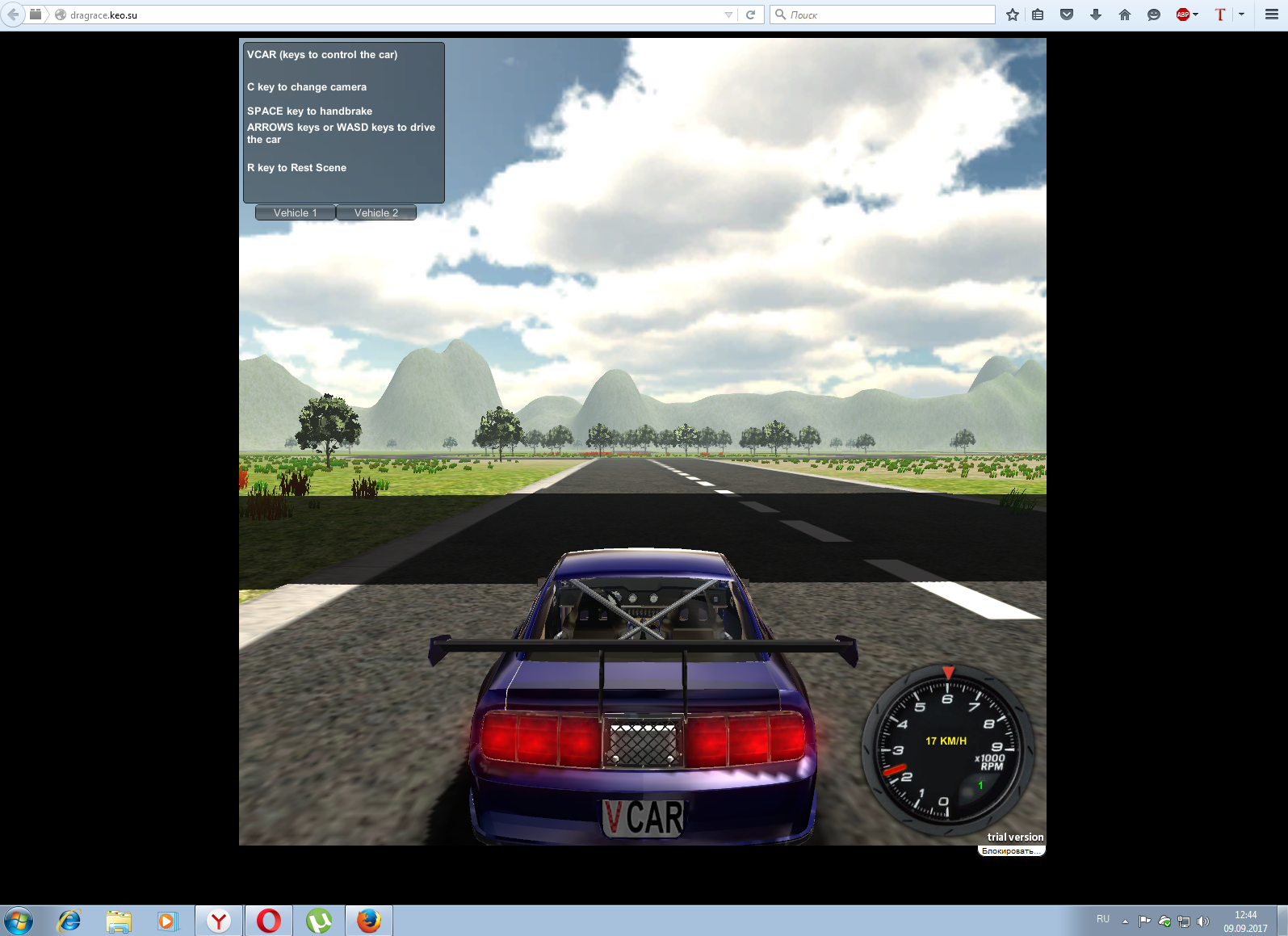Select the Vehicle 1 button
The height and width of the screenshot is (936, 1288).
coord(296,212)
